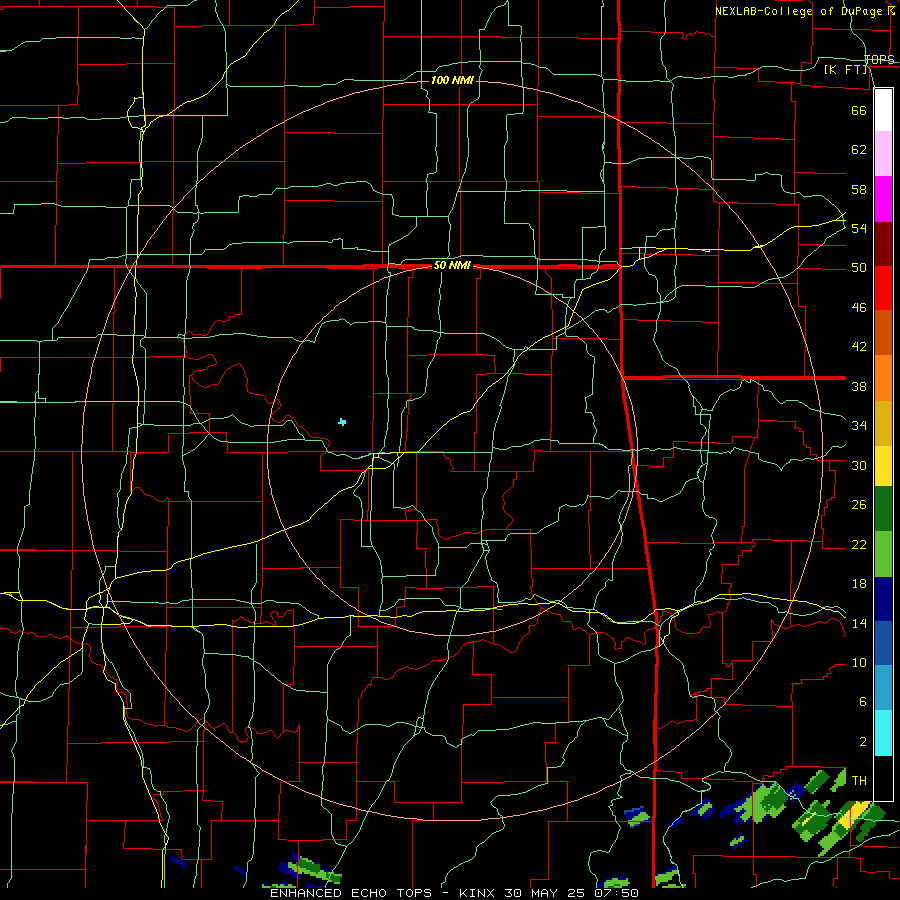Click the white swatch in the tops legend
The height and width of the screenshot is (900, 900).
pyautogui.click(x=883, y=110)
